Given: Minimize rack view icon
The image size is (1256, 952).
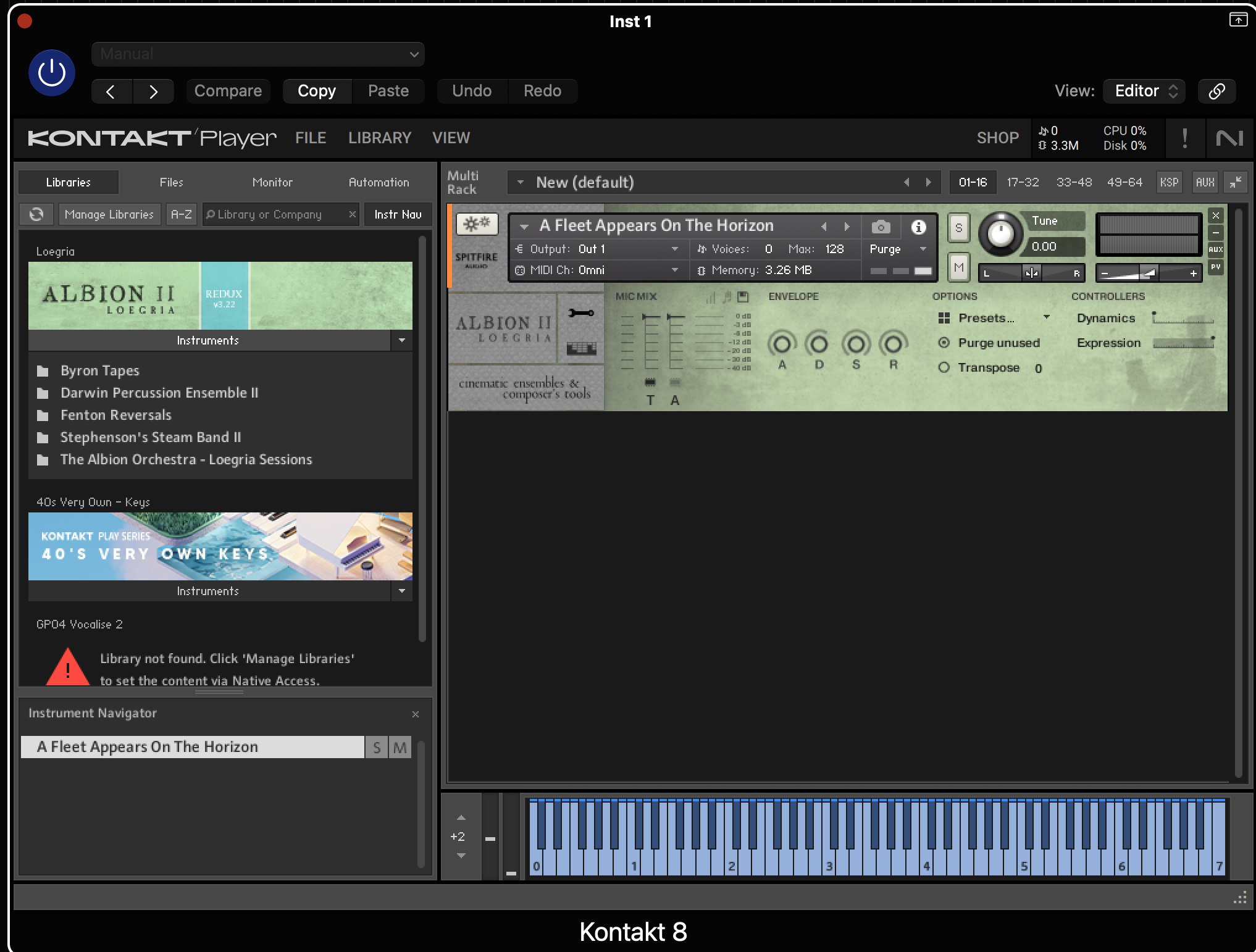Looking at the screenshot, I should click(1236, 182).
